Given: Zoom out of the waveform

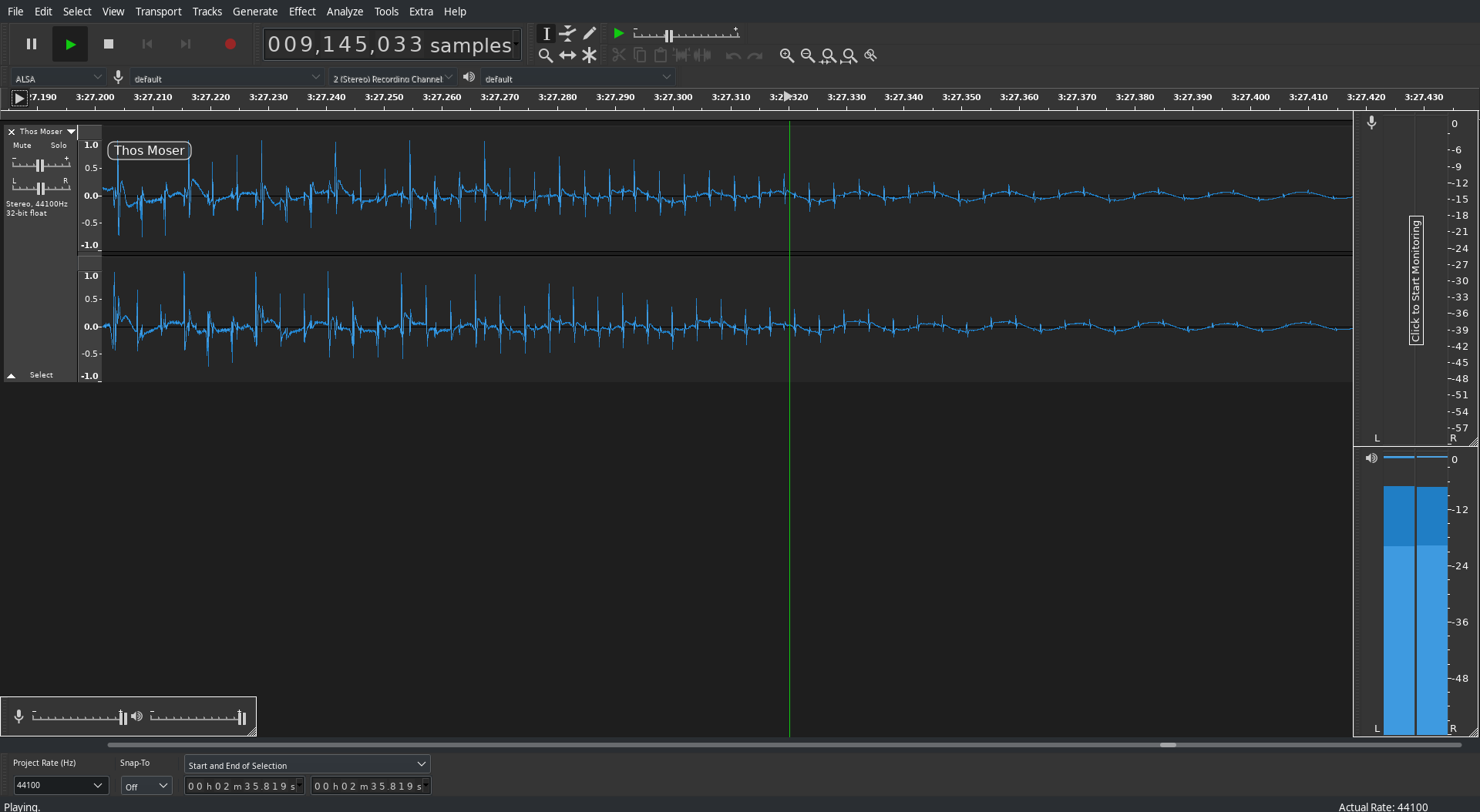Looking at the screenshot, I should (807, 55).
